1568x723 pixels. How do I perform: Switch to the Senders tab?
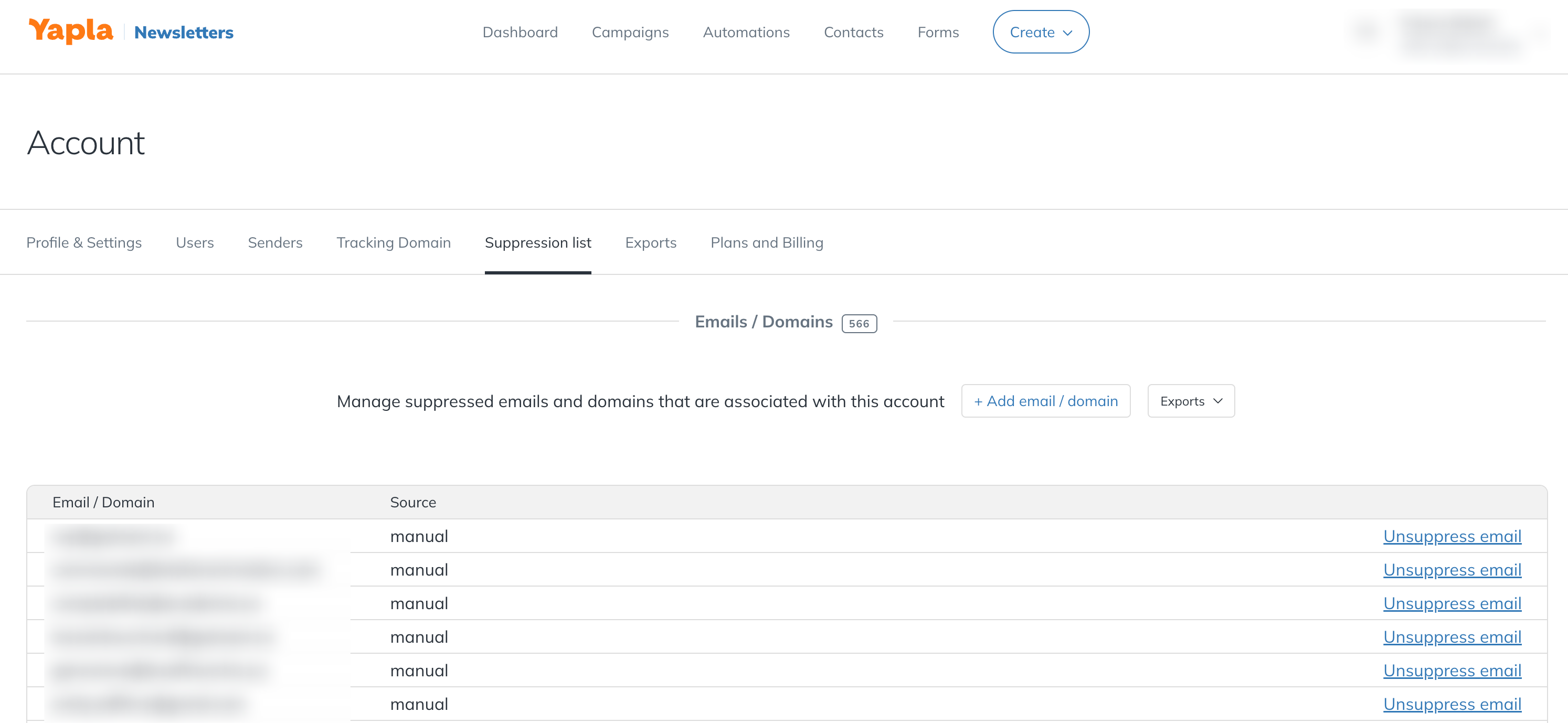tap(274, 243)
